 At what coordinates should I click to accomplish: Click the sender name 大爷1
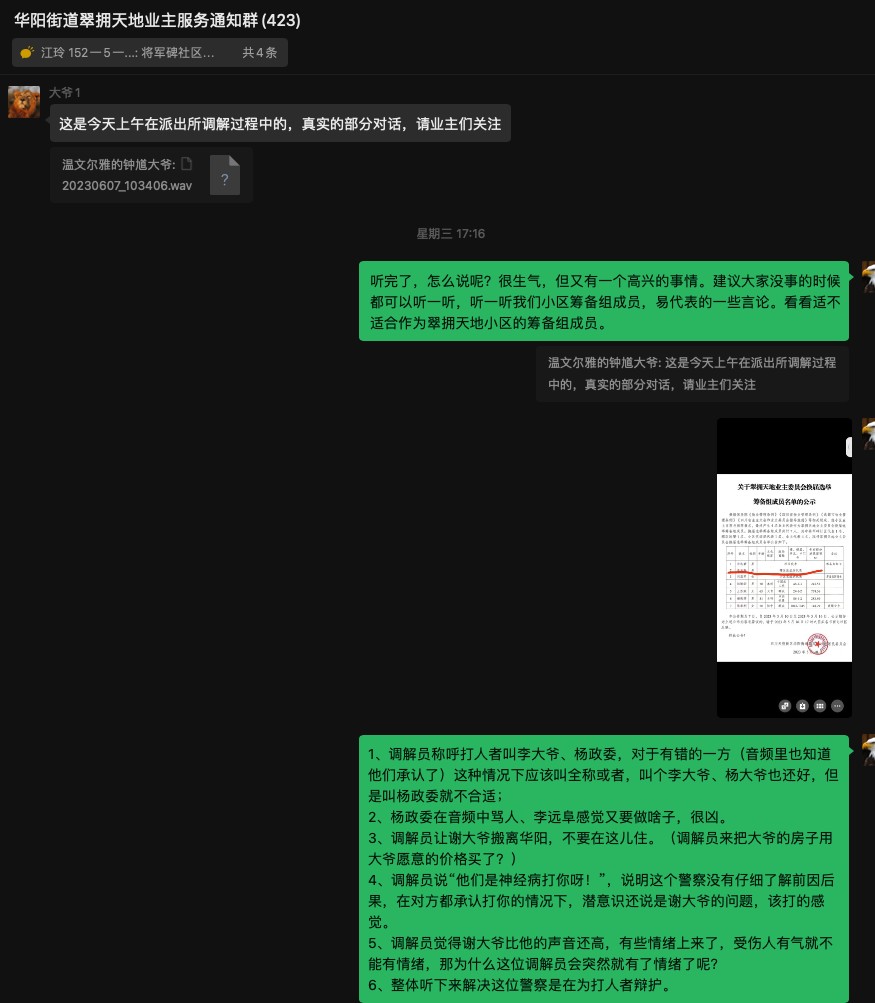pos(65,92)
